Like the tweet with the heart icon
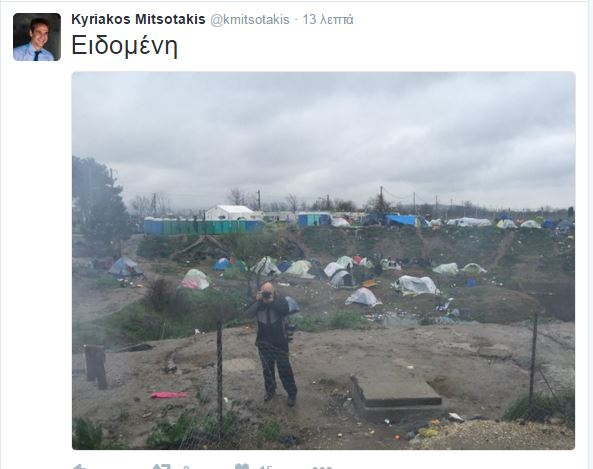The width and height of the screenshot is (593, 469). click(242, 466)
